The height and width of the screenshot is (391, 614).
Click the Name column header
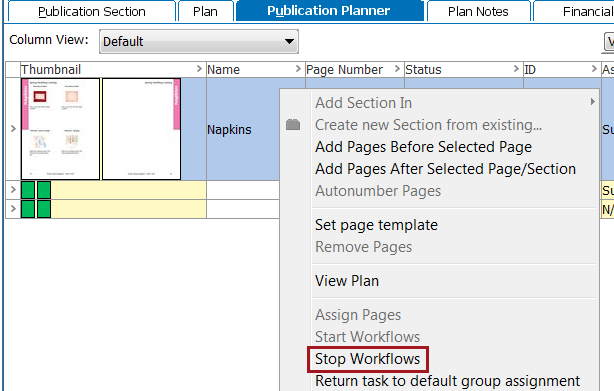(256, 70)
